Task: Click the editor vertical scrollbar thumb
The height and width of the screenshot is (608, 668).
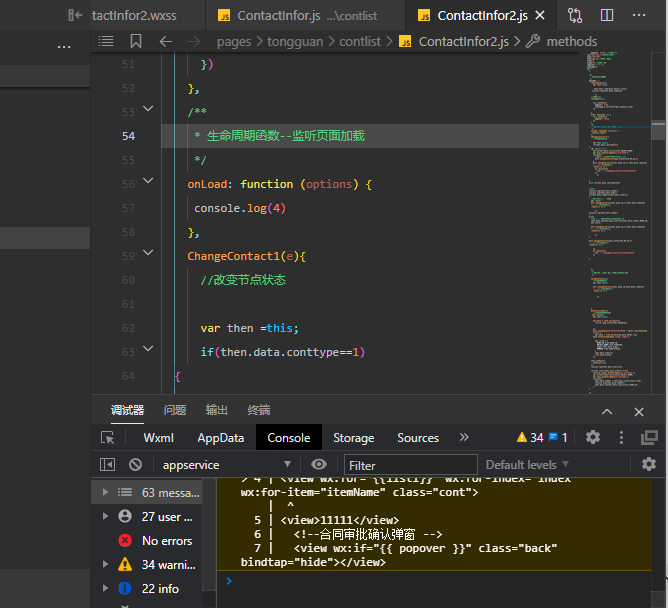Action: click(658, 130)
